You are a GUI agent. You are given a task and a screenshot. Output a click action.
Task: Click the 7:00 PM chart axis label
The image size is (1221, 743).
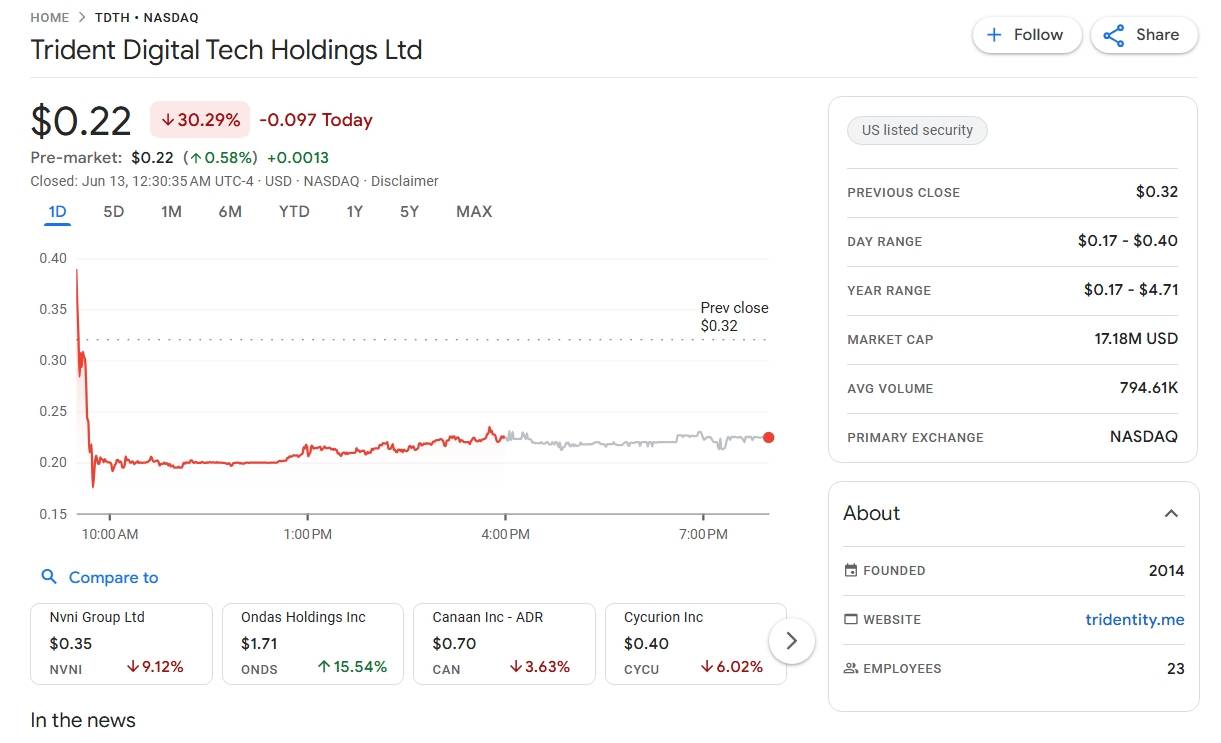(x=703, y=535)
